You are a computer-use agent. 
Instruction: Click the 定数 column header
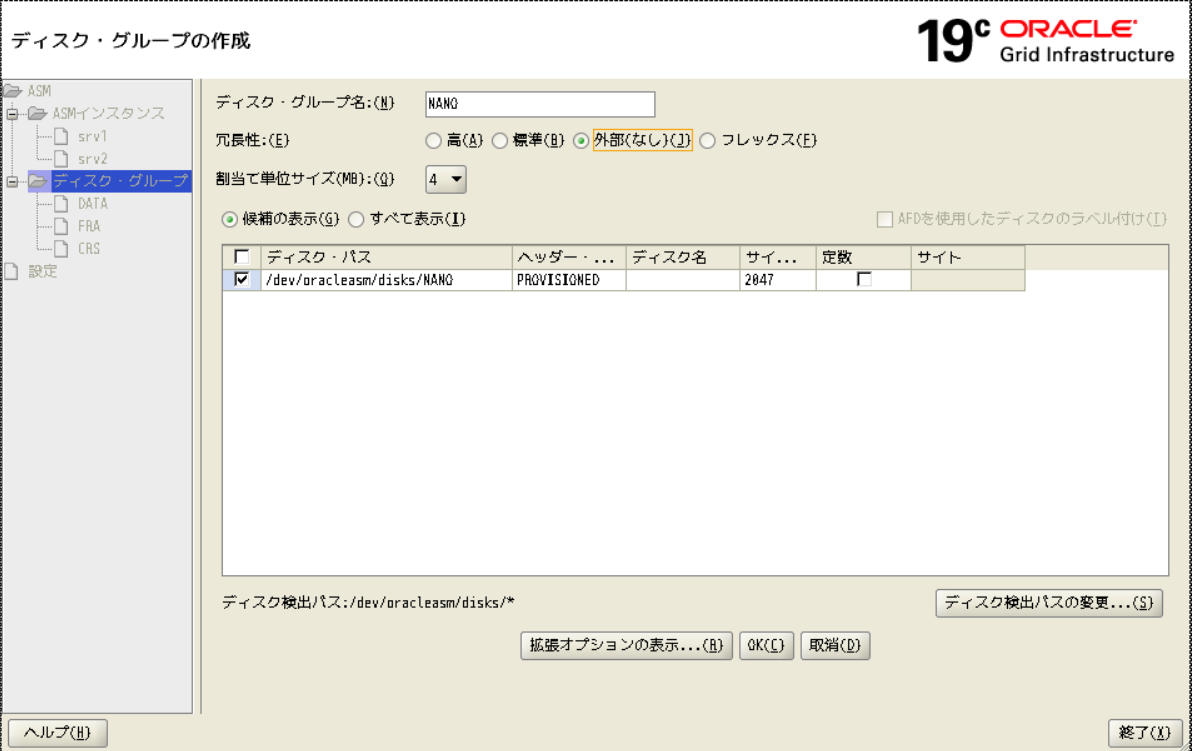pos(864,257)
